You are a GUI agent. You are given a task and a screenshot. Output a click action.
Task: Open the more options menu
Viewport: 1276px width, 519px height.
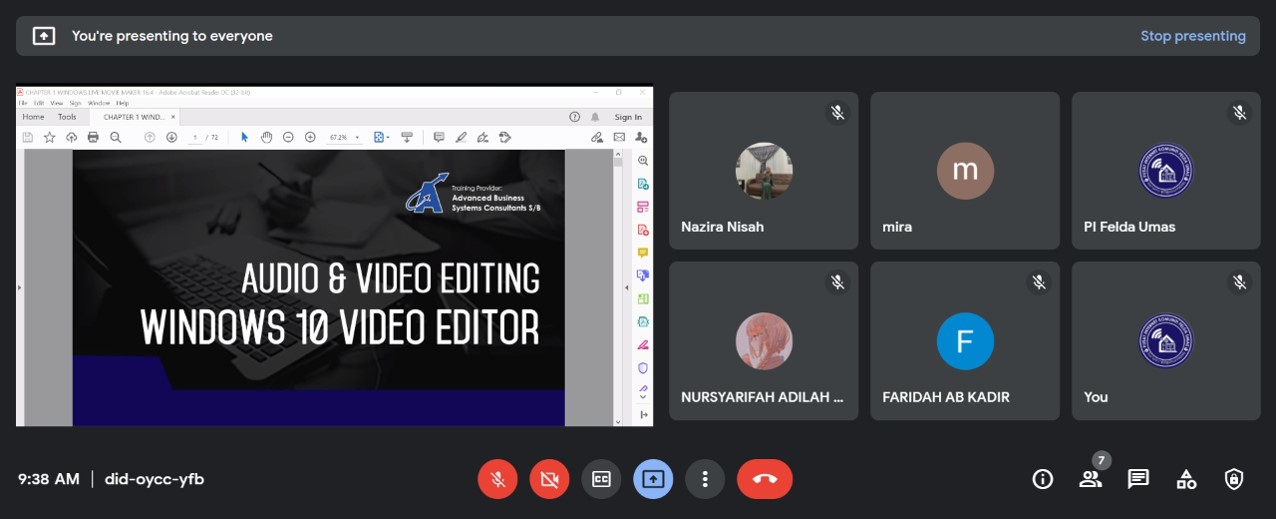[x=705, y=479]
